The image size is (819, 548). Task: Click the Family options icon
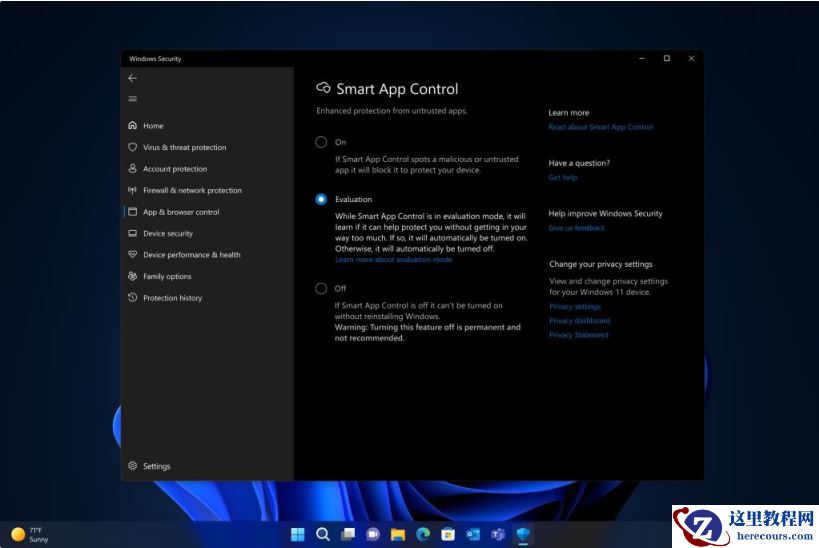133,276
